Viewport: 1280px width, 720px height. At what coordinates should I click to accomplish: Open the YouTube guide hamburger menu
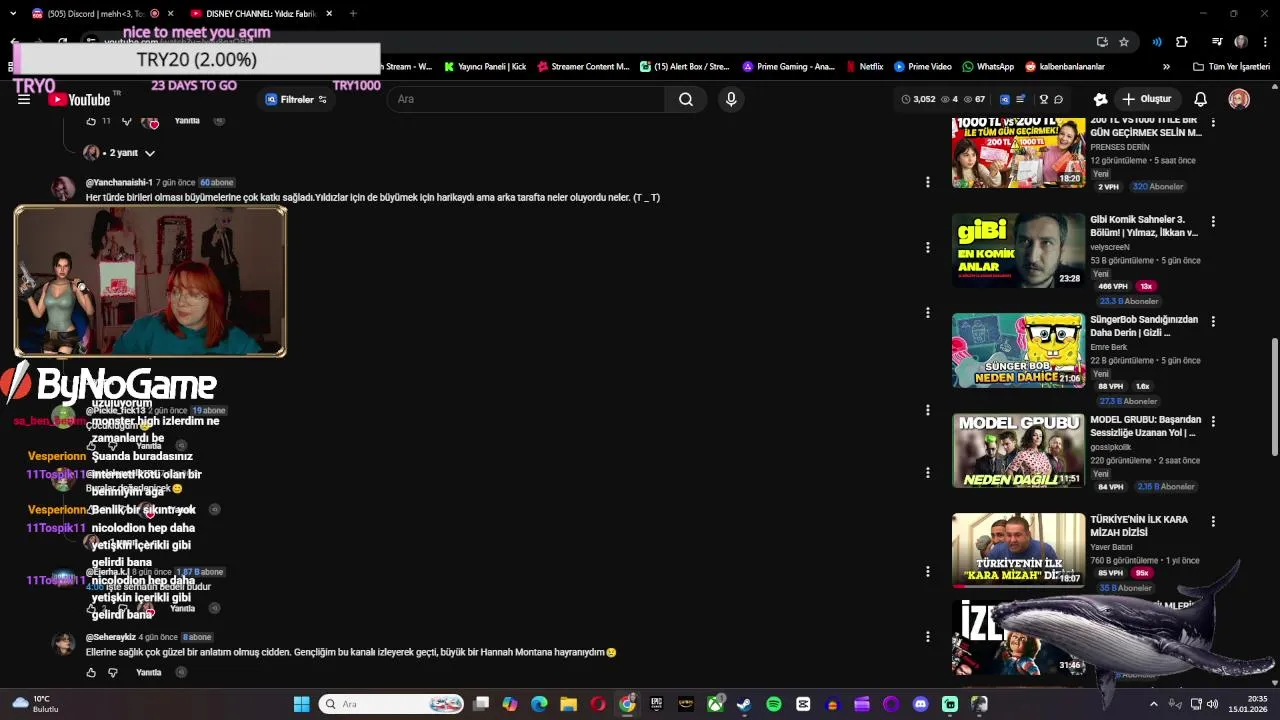pos(24,99)
